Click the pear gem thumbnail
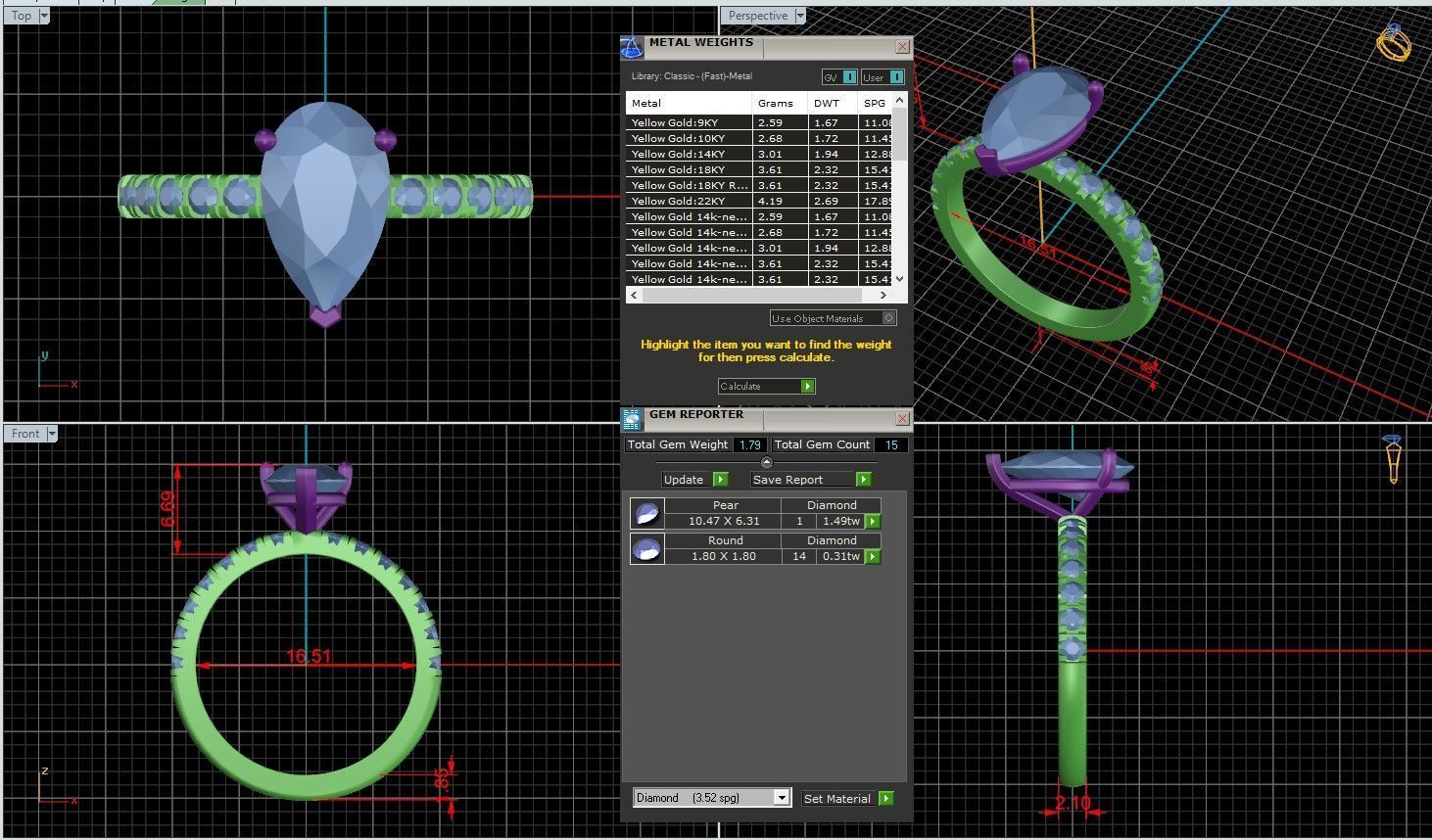The height and width of the screenshot is (840, 1432). coord(647,513)
